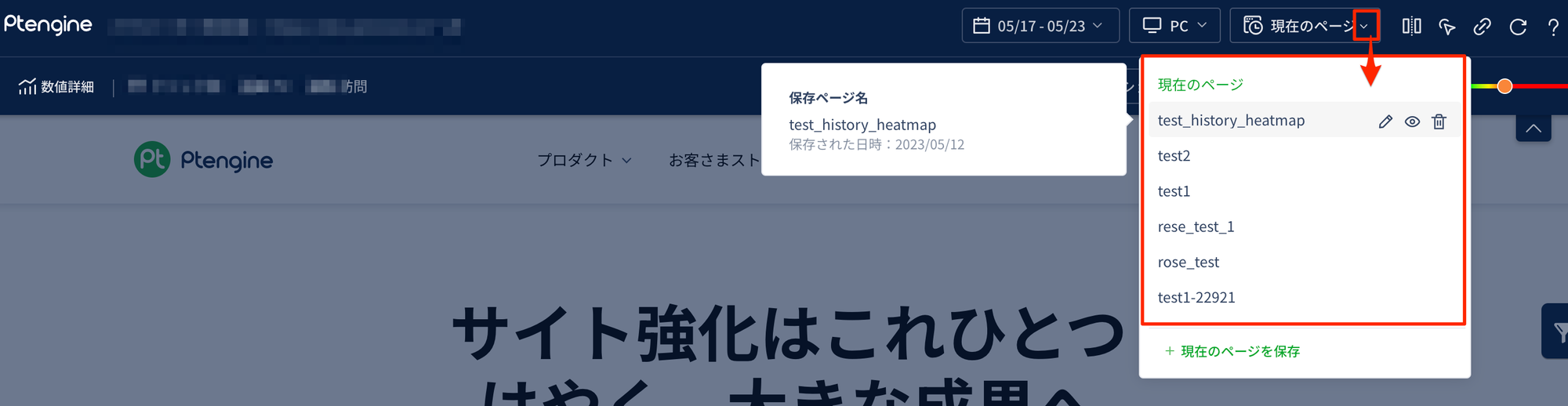Select rose_test from saved pages list
Image resolution: width=1568 pixels, height=406 pixels.
[x=1188, y=263]
